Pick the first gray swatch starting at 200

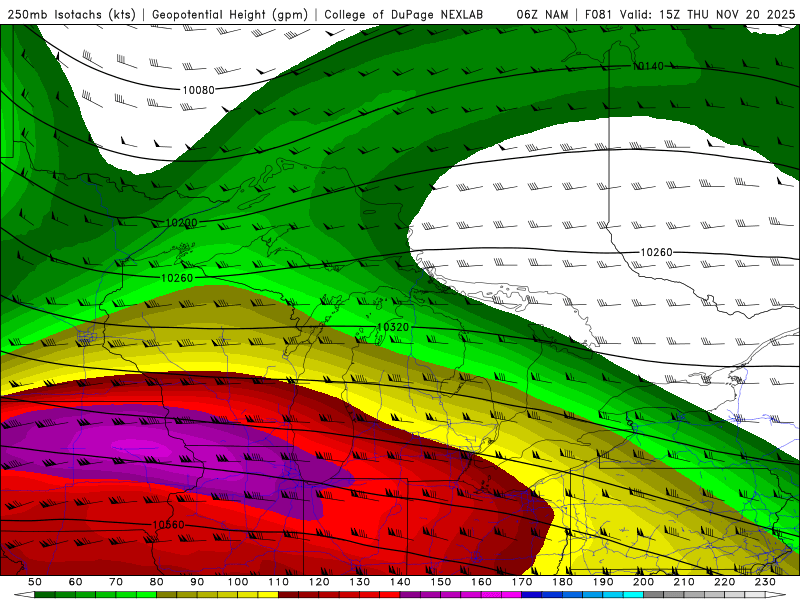[x=654, y=595]
